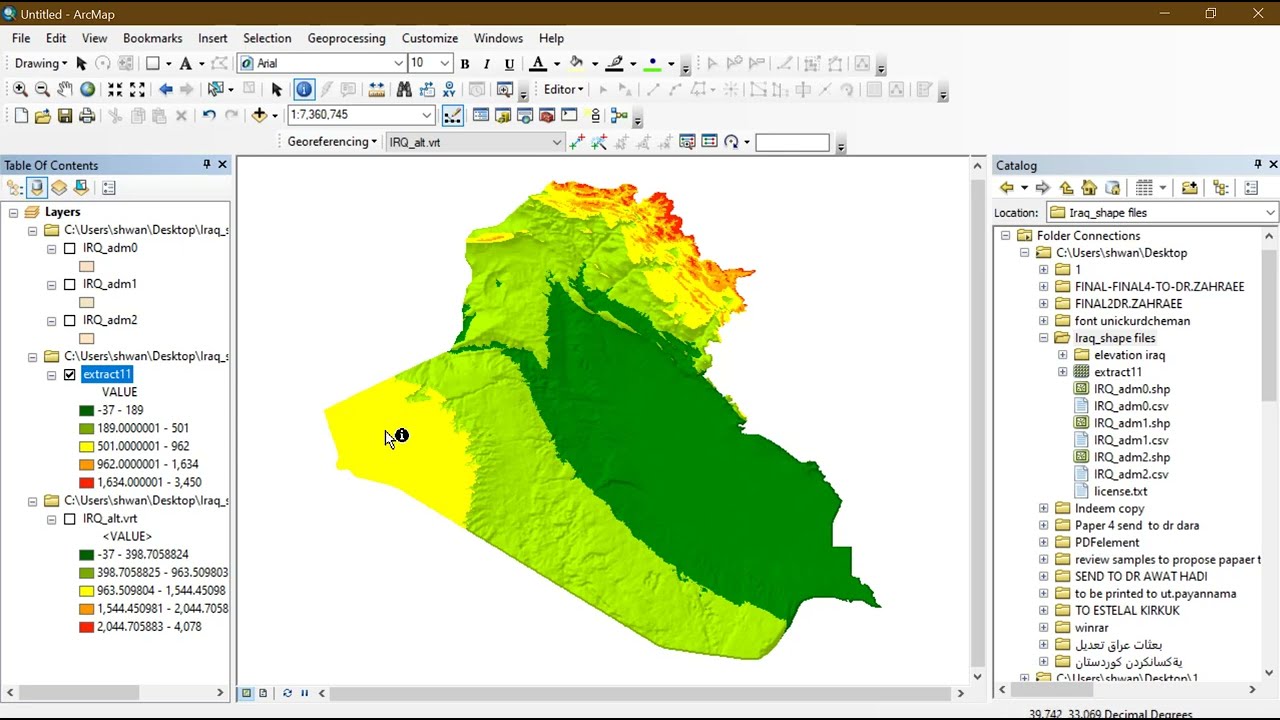Select the Zoom In tool

[20, 89]
